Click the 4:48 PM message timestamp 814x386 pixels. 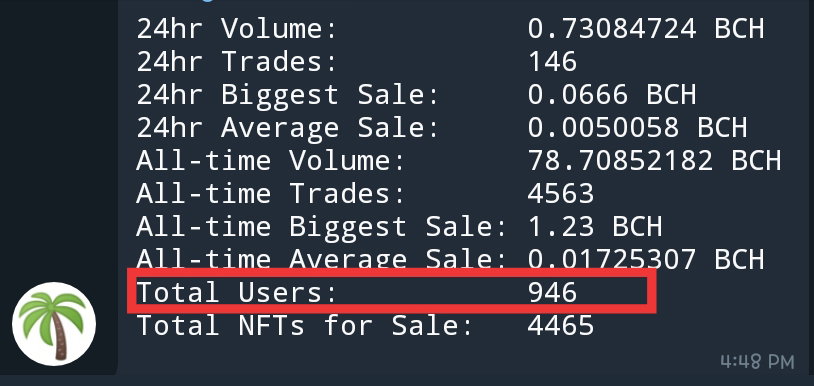click(x=757, y=362)
